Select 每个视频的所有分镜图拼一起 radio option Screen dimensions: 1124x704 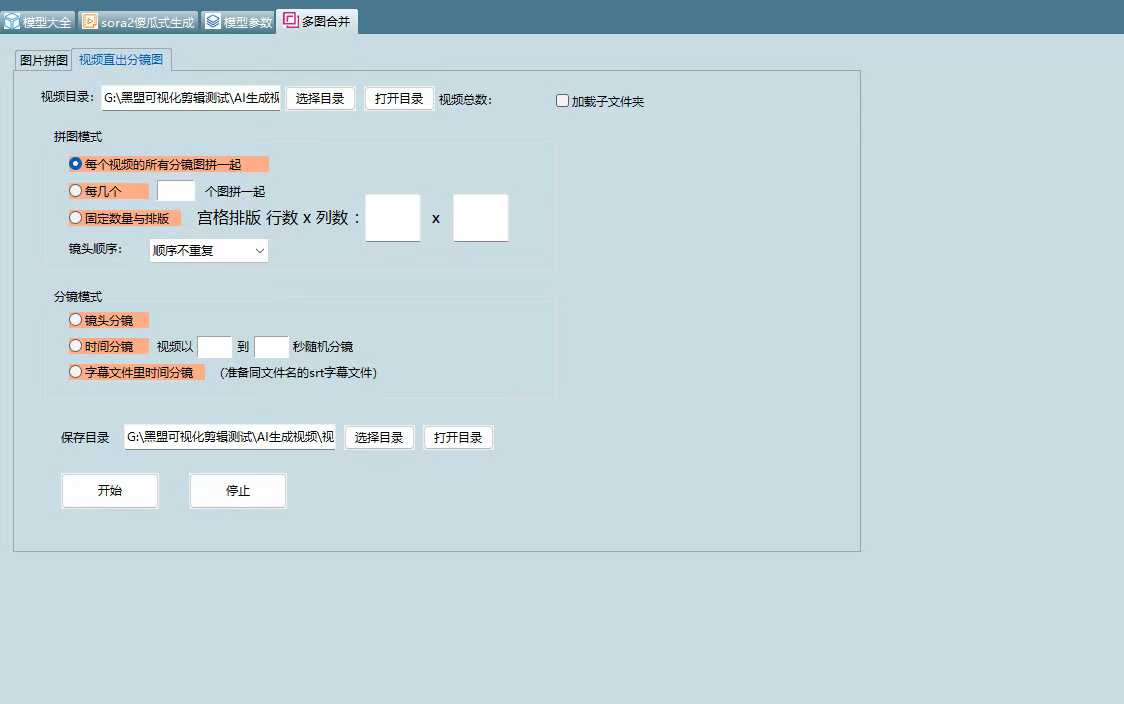click(76, 164)
